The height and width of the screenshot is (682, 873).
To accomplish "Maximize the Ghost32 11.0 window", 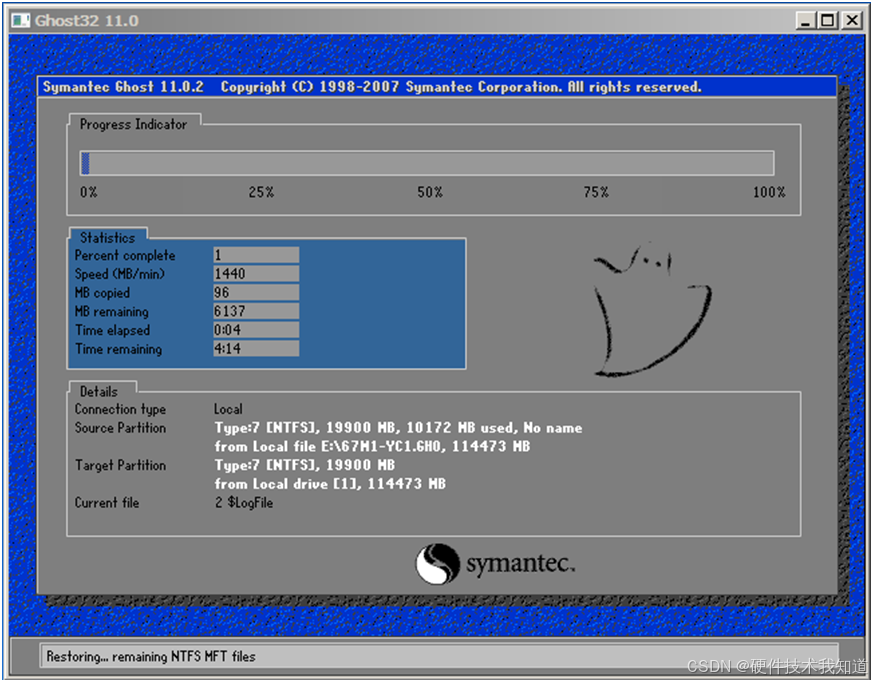I will 828,21.
